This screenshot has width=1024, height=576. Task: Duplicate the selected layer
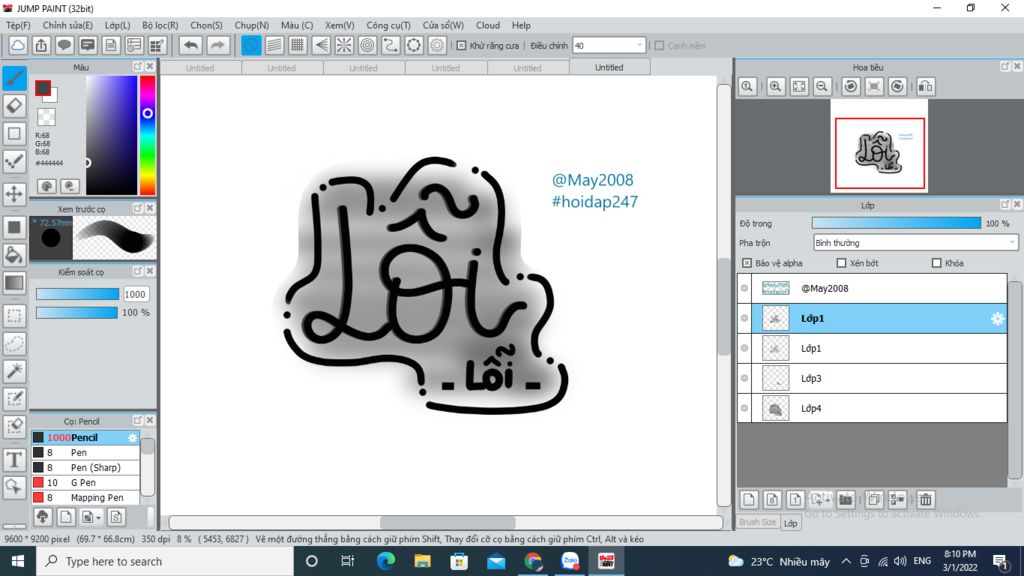[x=874, y=500]
